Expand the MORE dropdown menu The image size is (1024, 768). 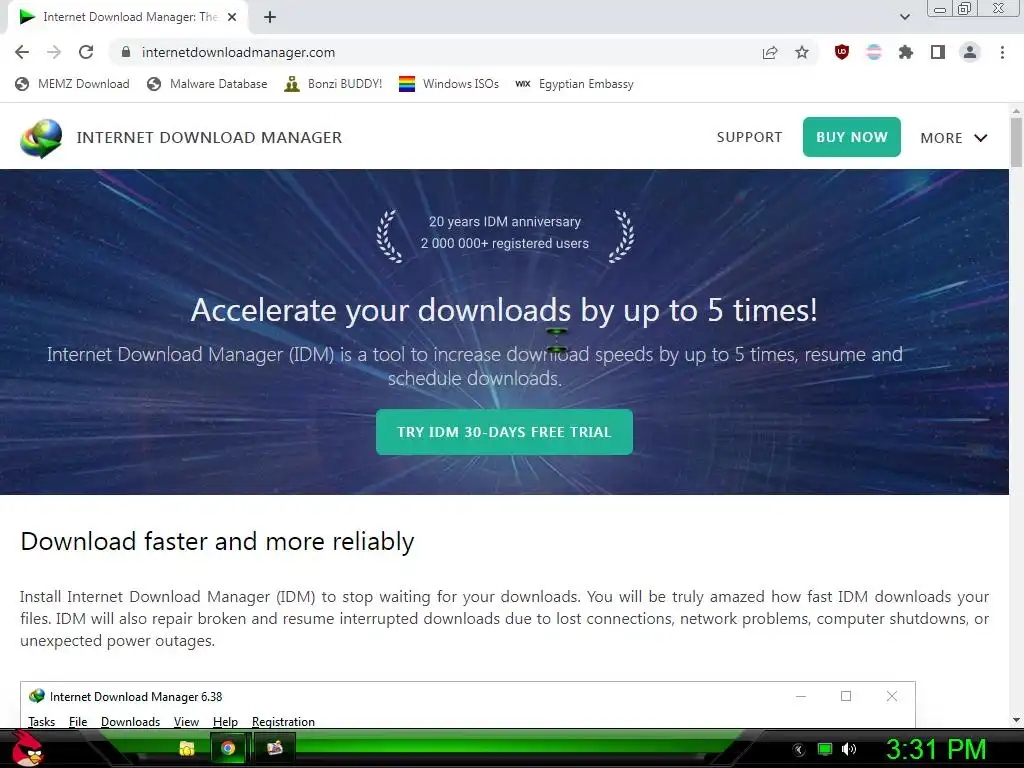click(953, 138)
